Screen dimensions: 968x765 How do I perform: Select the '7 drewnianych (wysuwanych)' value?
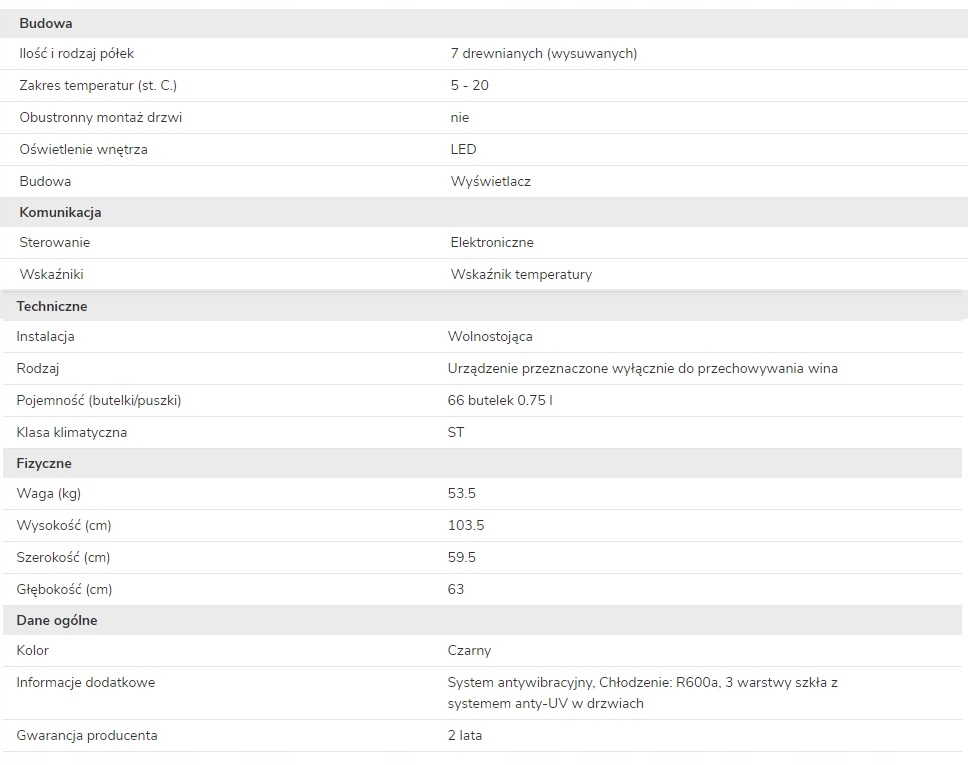(543, 53)
